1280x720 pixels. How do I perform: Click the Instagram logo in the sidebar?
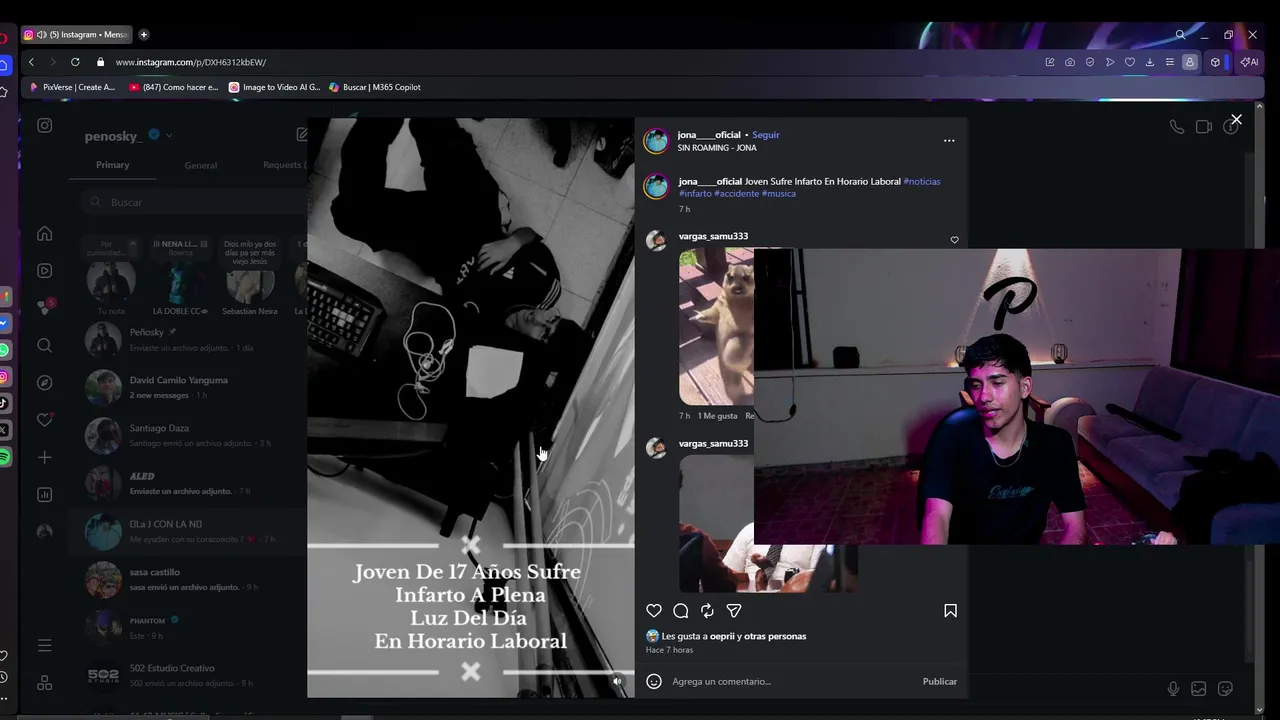coord(45,125)
